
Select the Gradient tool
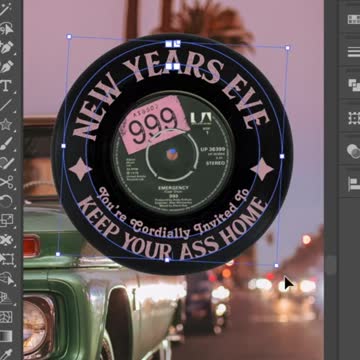(6, 336)
